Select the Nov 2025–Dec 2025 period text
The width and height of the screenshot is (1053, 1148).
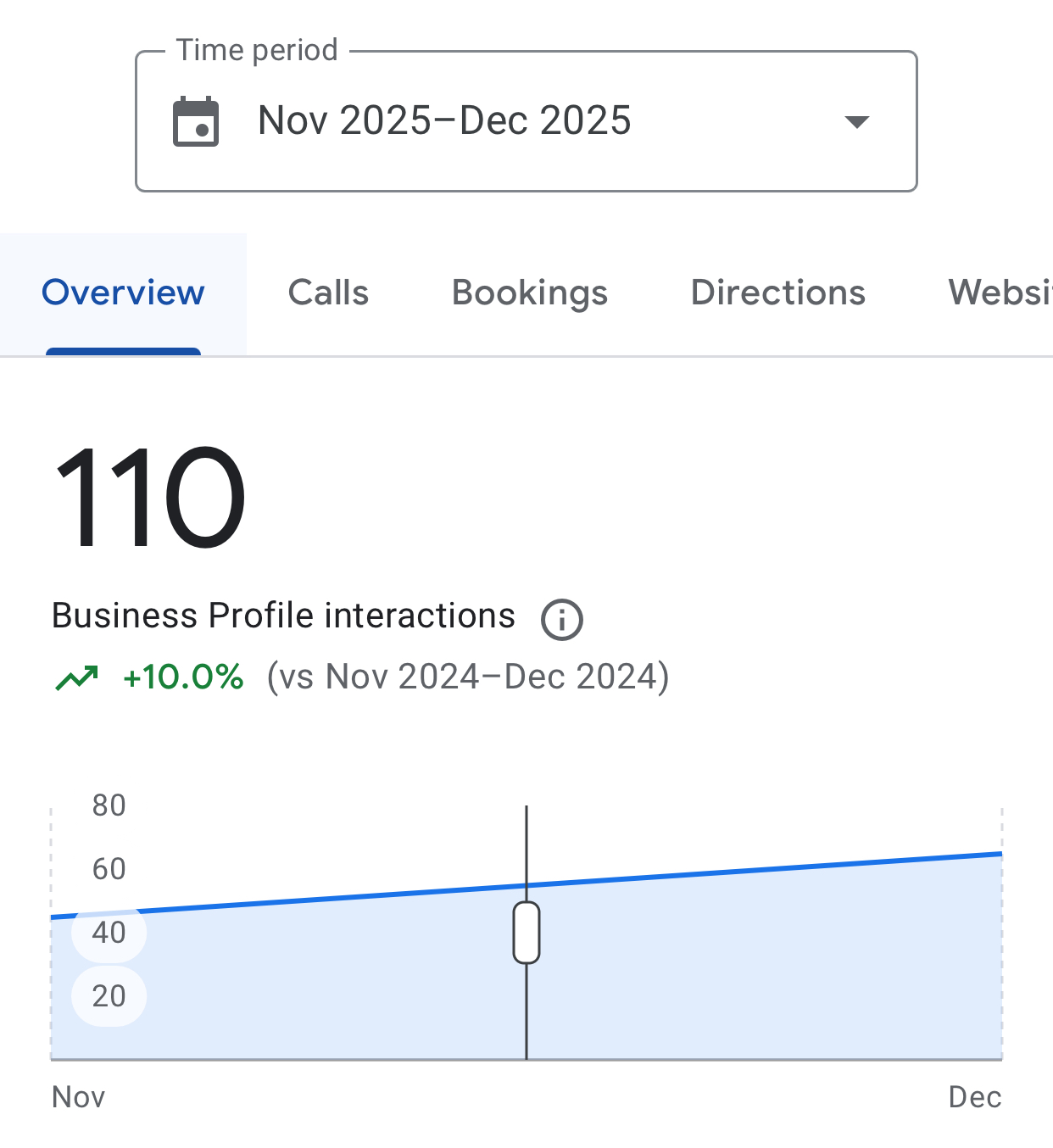(x=444, y=120)
